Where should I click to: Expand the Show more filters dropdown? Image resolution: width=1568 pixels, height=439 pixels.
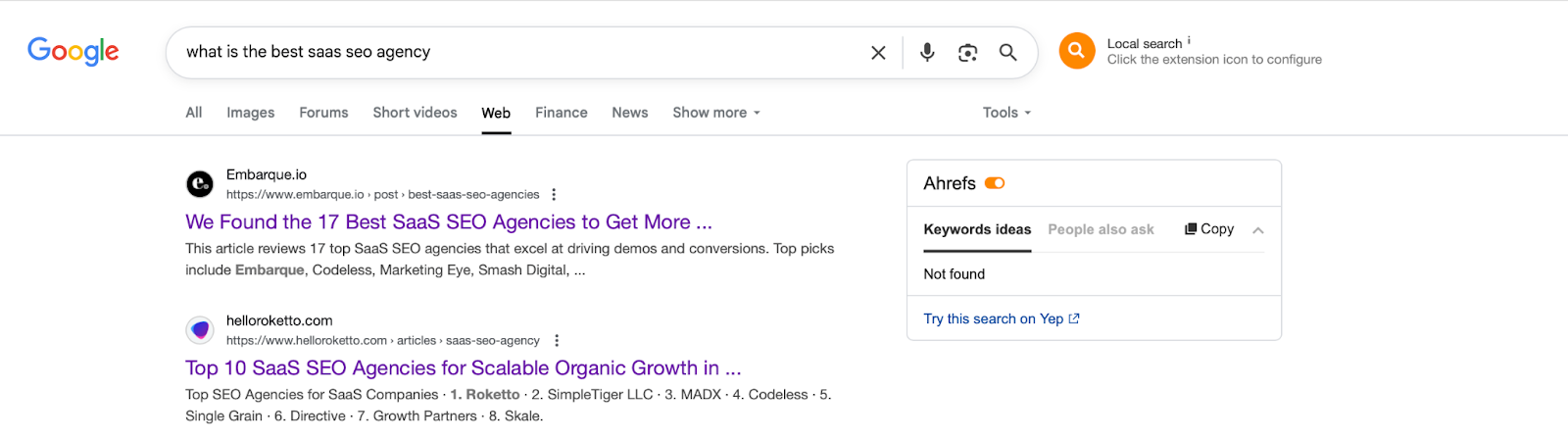point(716,113)
